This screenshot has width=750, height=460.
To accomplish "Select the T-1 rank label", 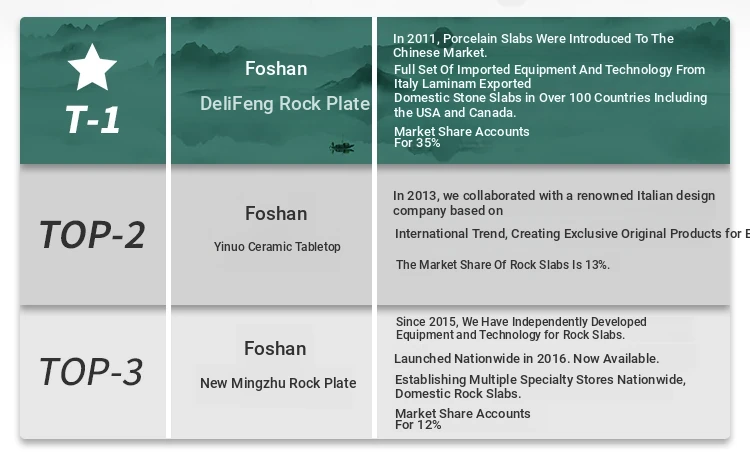I will [x=92, y=119].
